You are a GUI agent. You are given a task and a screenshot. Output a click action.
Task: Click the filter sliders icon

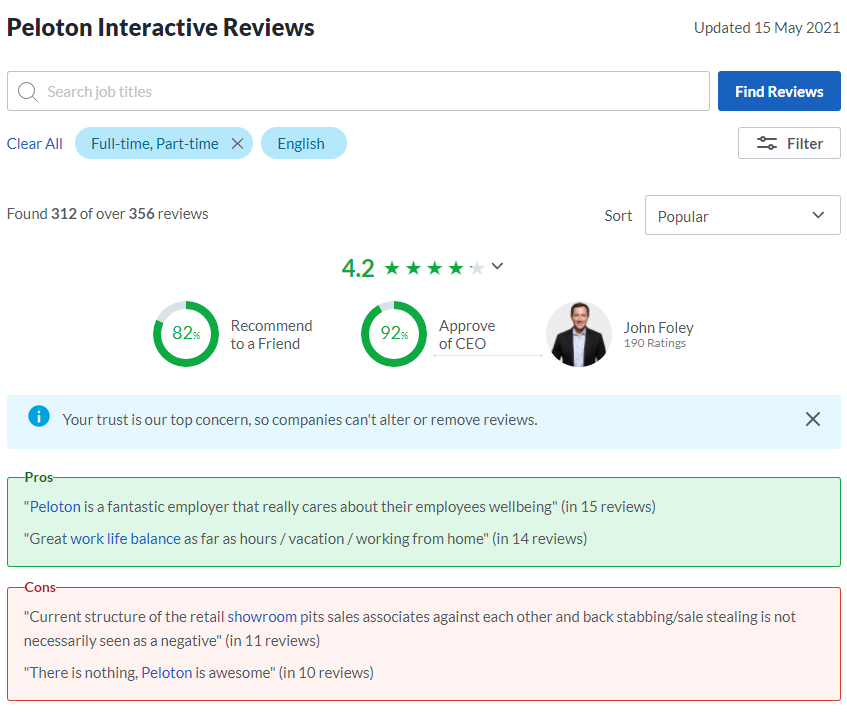coord(767,143)
